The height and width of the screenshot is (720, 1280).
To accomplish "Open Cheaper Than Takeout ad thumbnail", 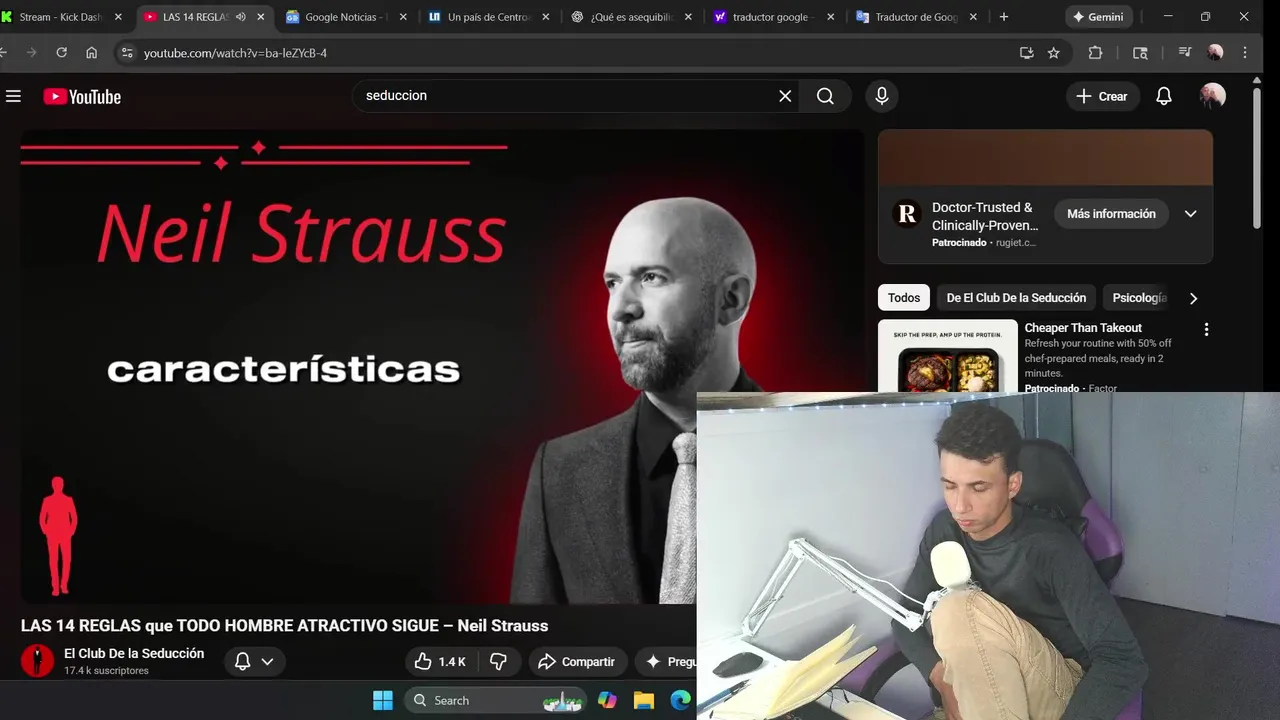I will coord(948,356).
